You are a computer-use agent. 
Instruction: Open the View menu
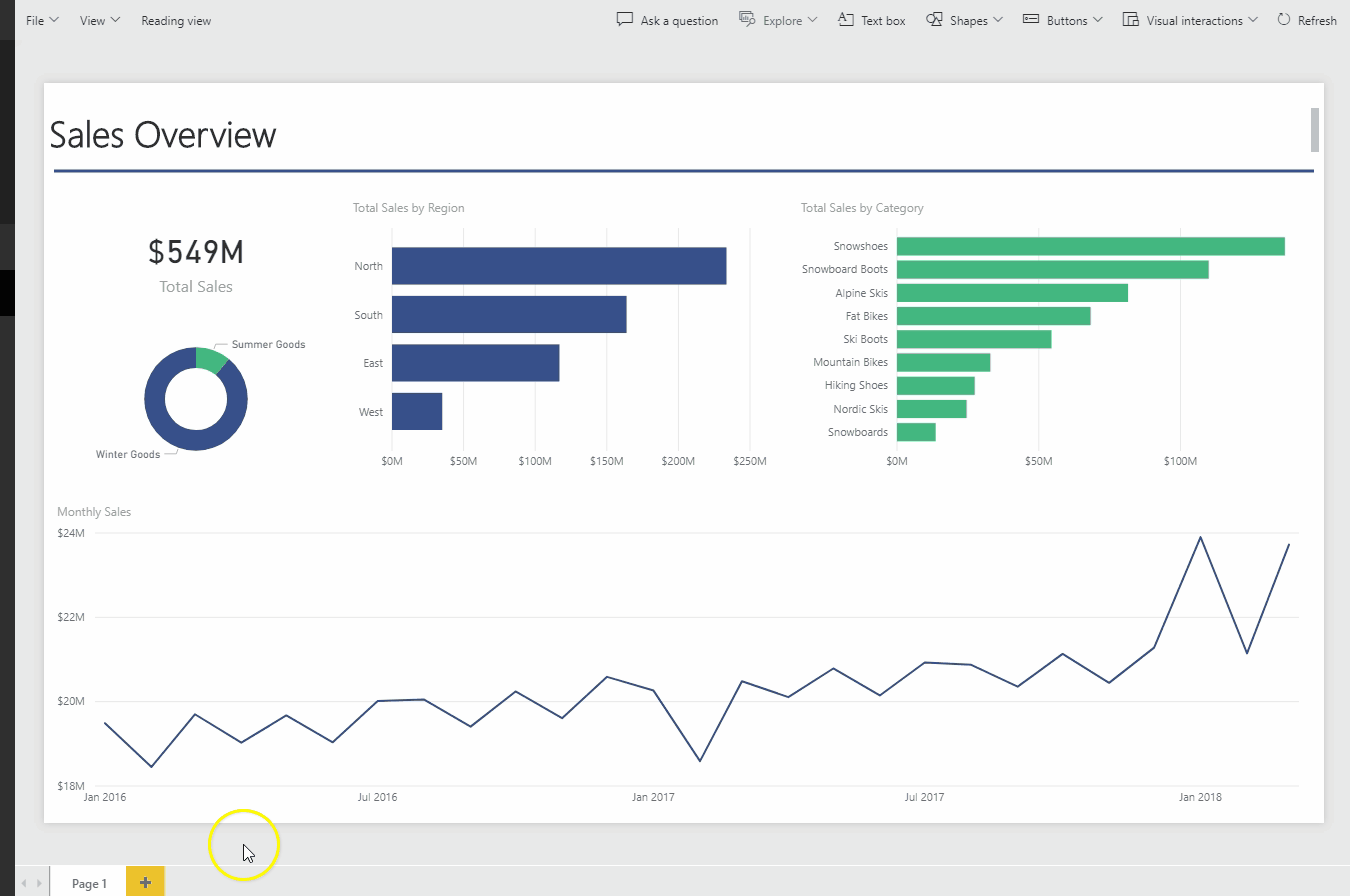click(x=99, y=20)
